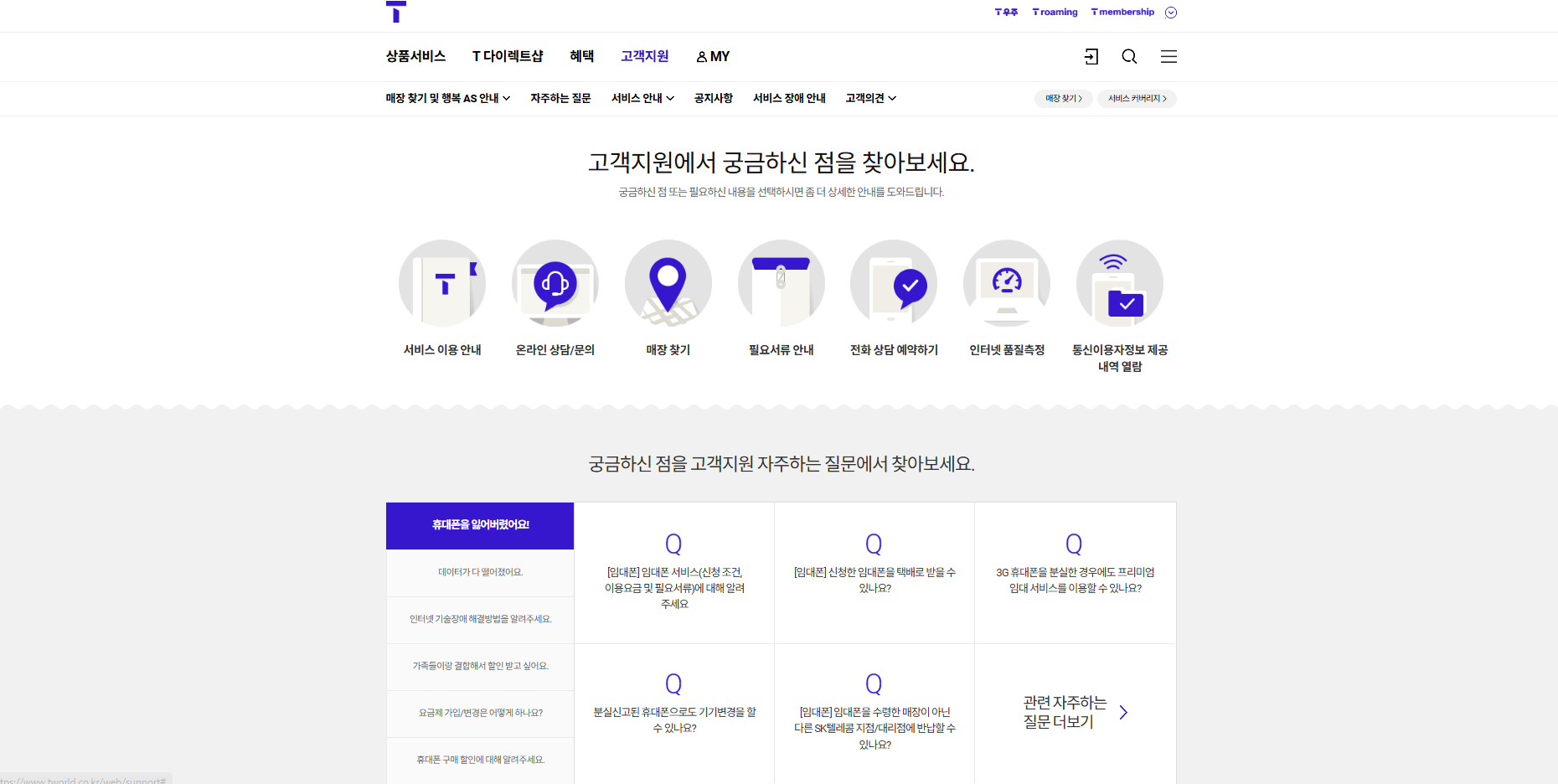Open the search magnifier icon
Viewport: 1558px width, 784px height.
1129,56
